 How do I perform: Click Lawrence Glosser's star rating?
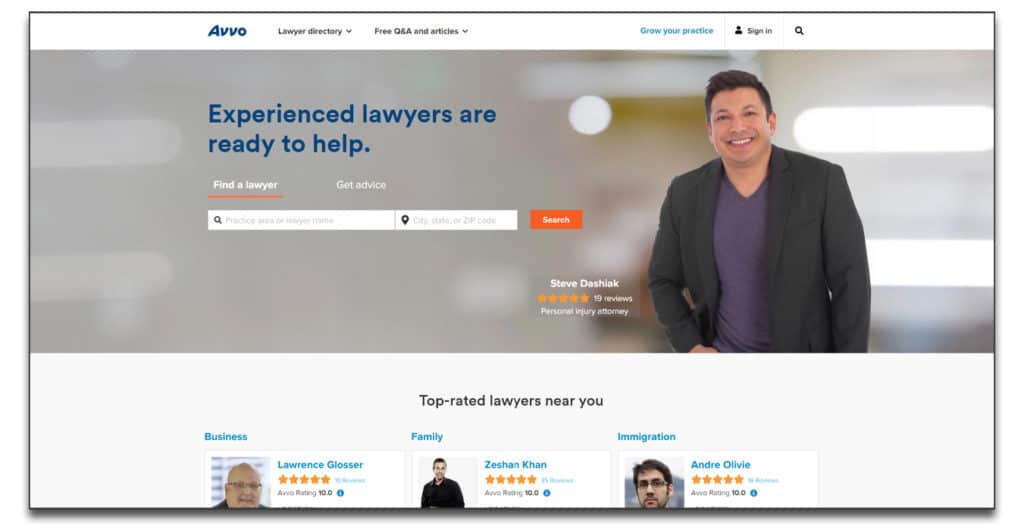(x=304, y=480)
